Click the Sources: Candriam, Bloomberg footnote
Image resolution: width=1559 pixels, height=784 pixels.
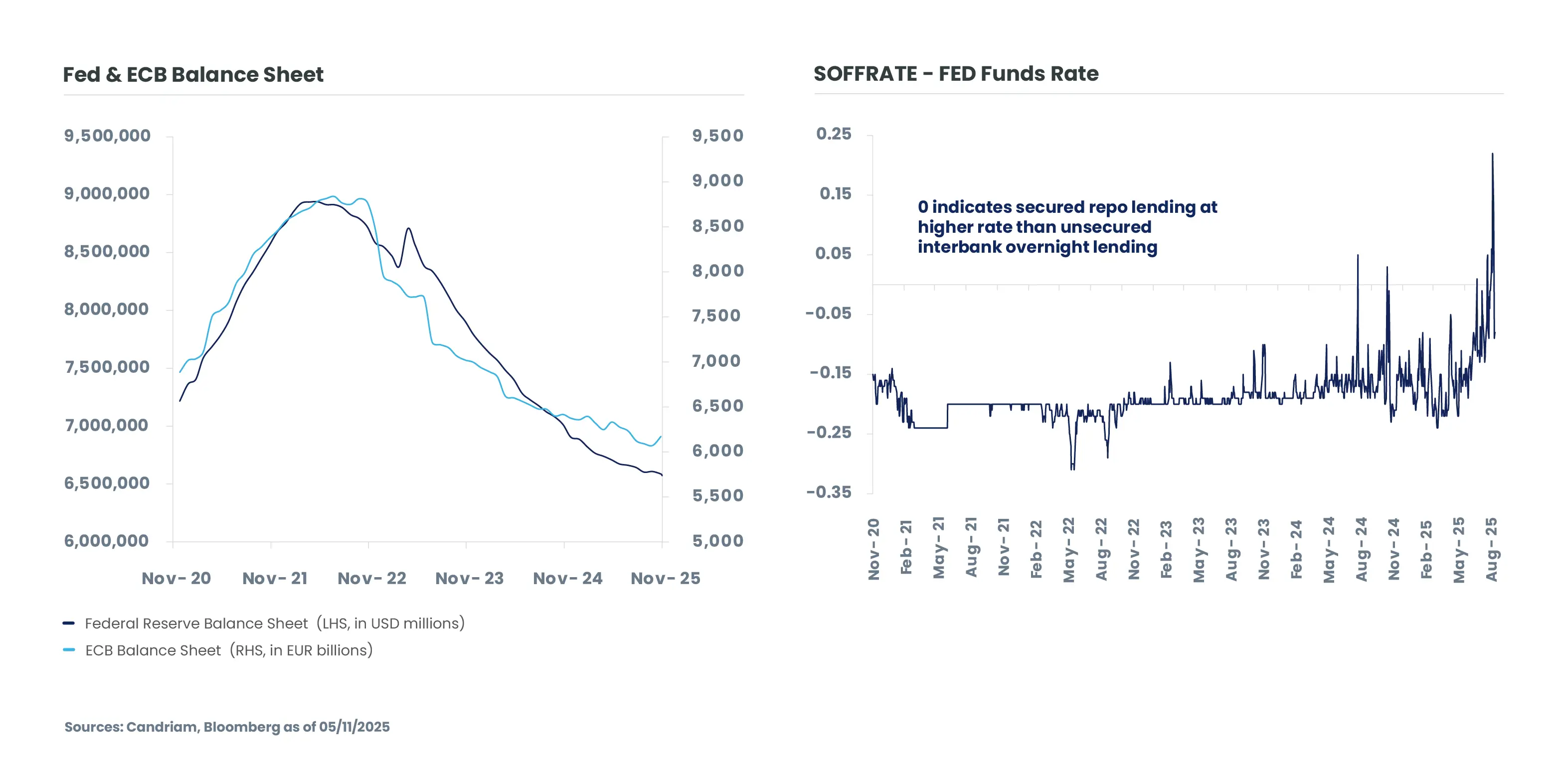[x=227, y=727]
